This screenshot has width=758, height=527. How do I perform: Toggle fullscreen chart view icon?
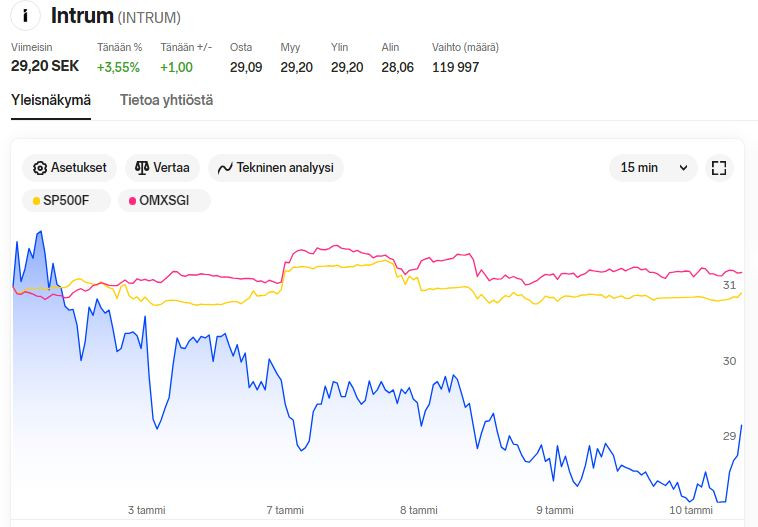(x=719, y=168)
